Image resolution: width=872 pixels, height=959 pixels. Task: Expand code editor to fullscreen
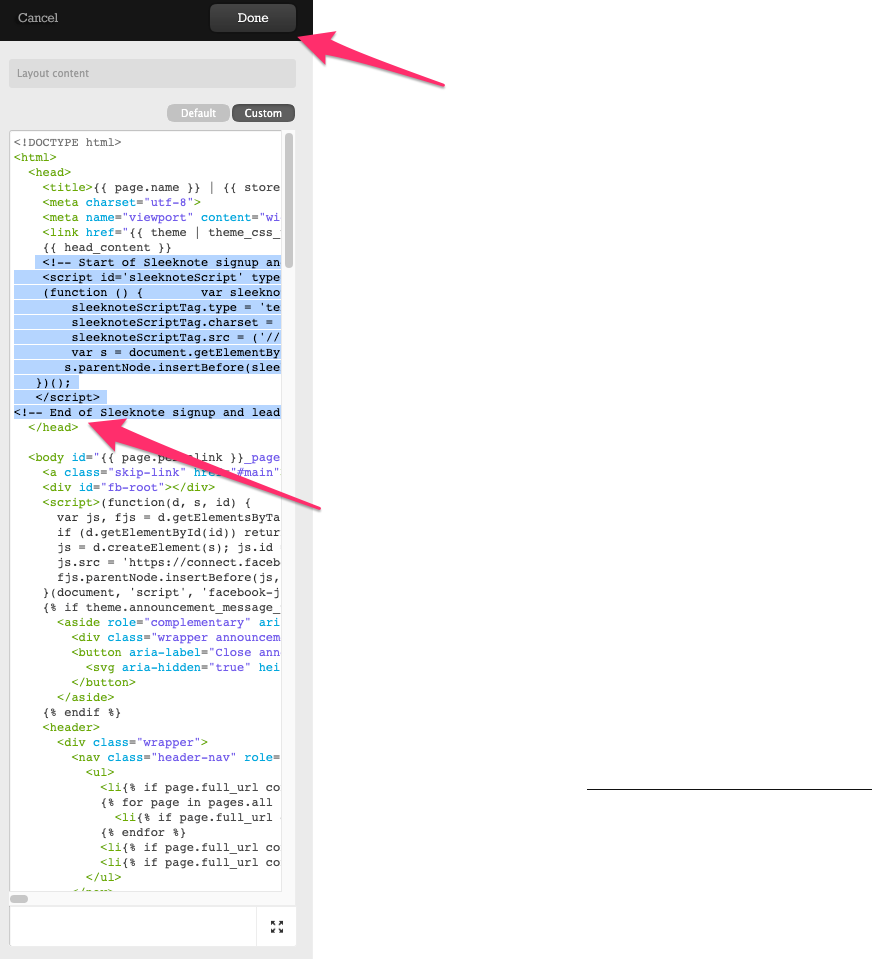(x=277, y=927)
